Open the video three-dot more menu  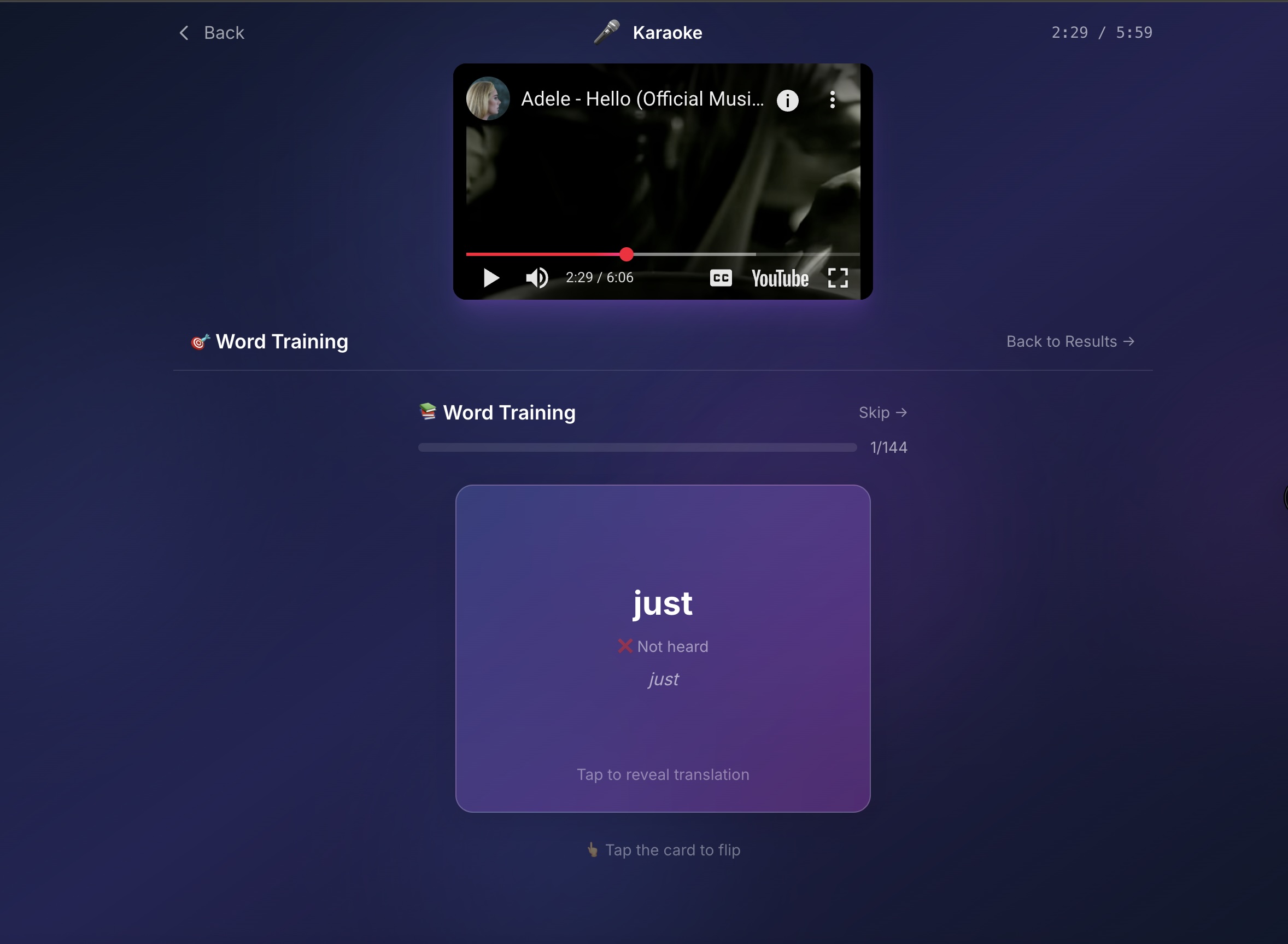pyautogui.click(x=832, y=100)
